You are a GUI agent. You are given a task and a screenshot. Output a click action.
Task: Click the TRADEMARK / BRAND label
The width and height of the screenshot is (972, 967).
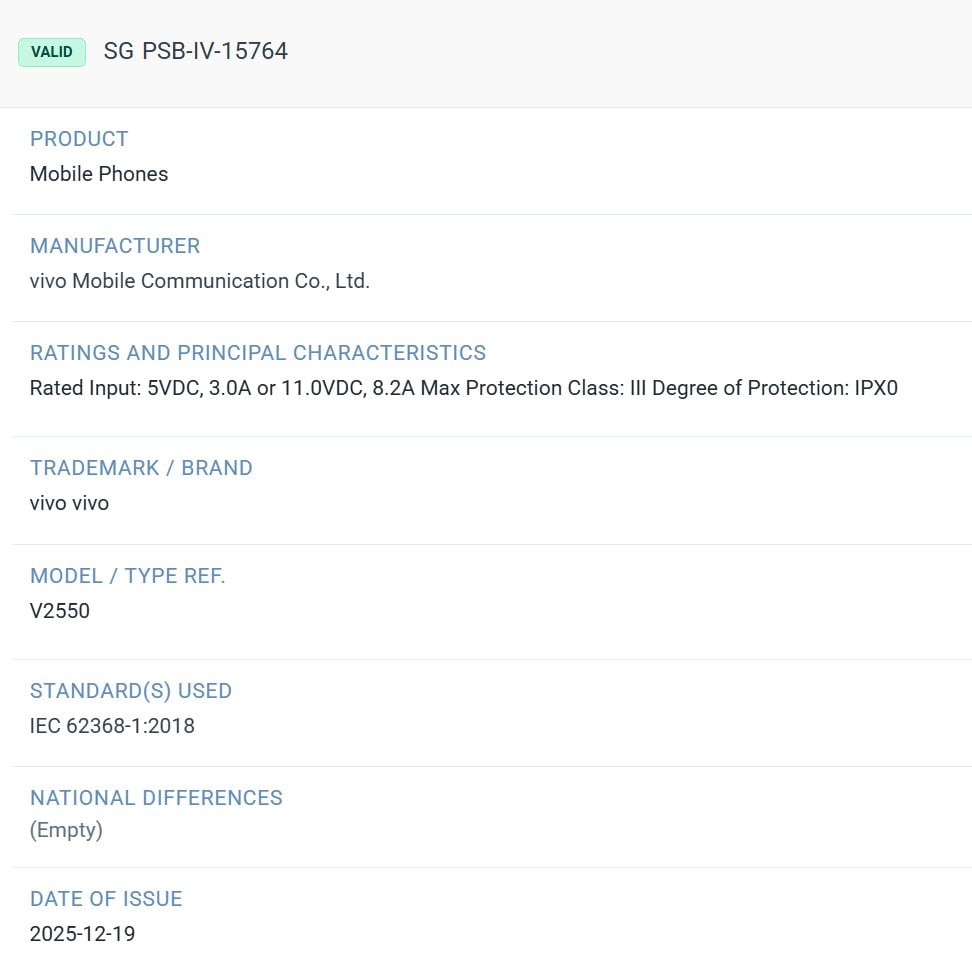coord(141,468)
